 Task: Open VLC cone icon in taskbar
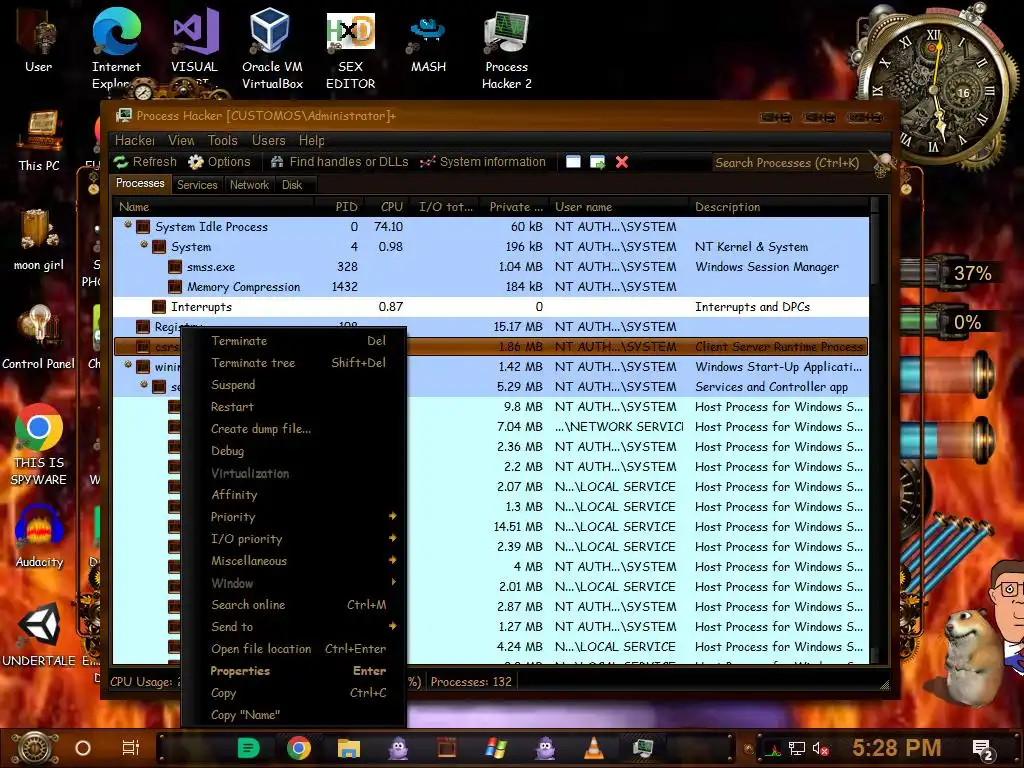click(x=593, y=748)
